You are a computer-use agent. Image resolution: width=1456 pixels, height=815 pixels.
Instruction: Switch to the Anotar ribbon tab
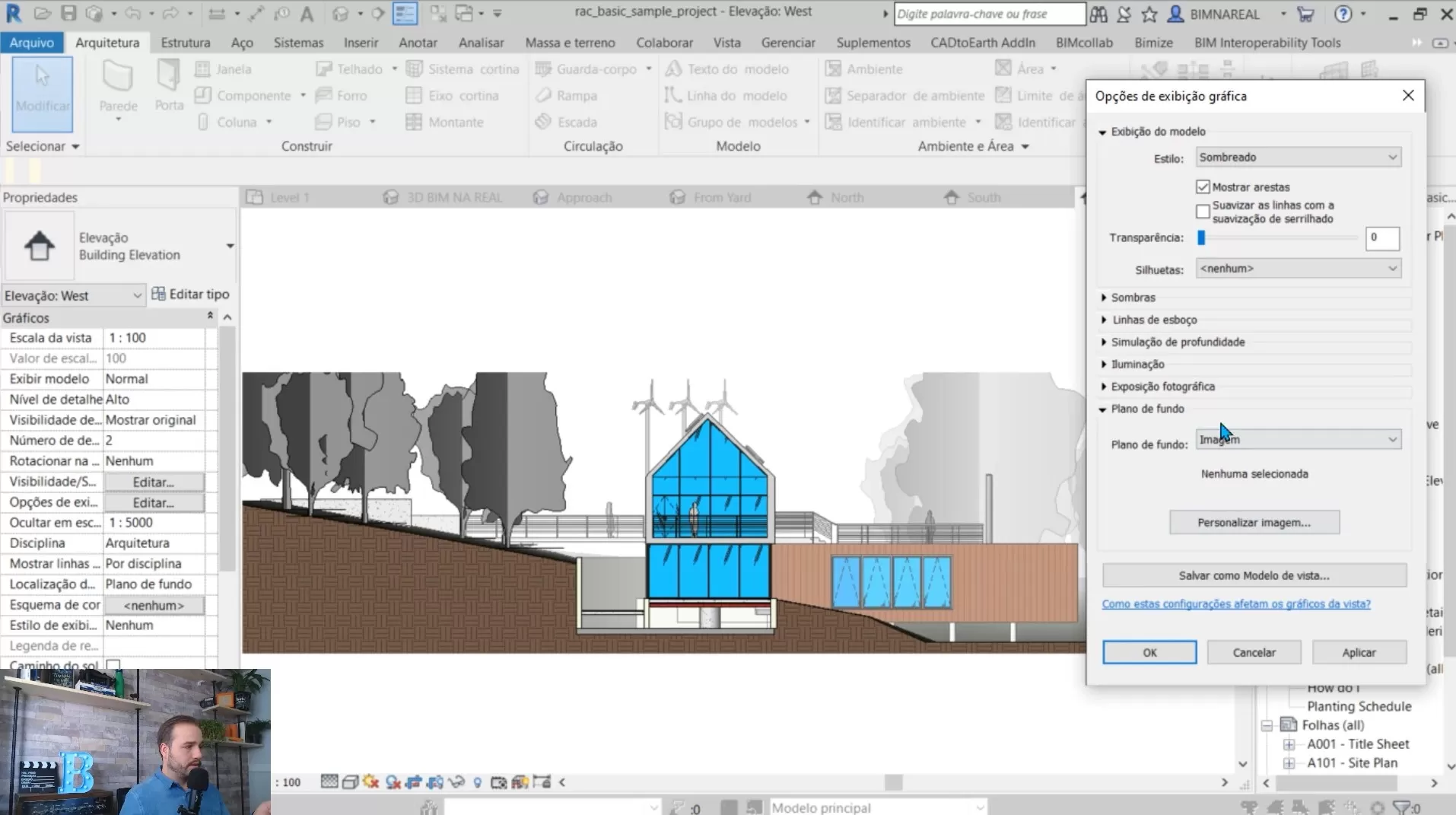tap(418, 43)
